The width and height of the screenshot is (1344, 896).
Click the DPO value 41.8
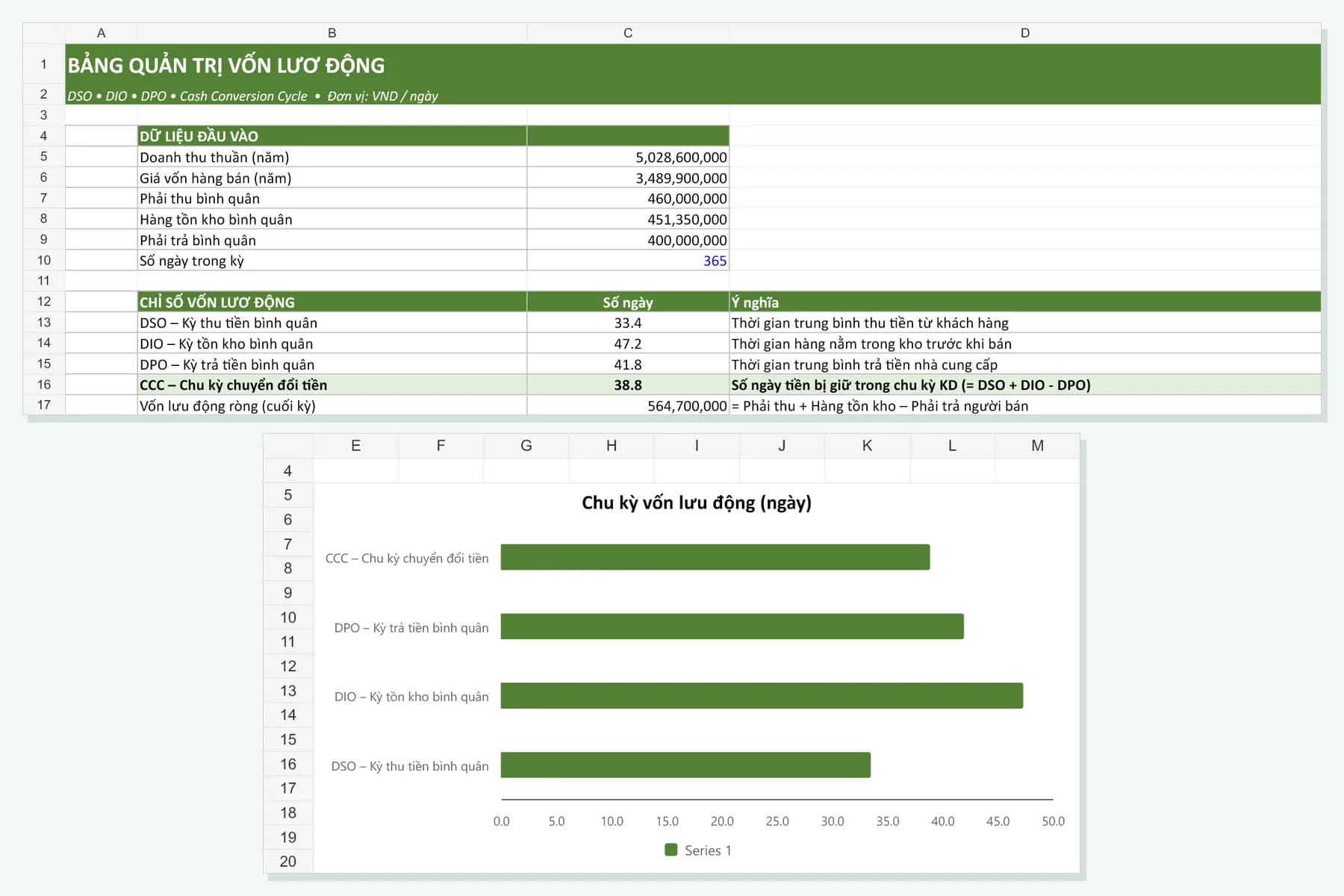(x=628, y=364)
